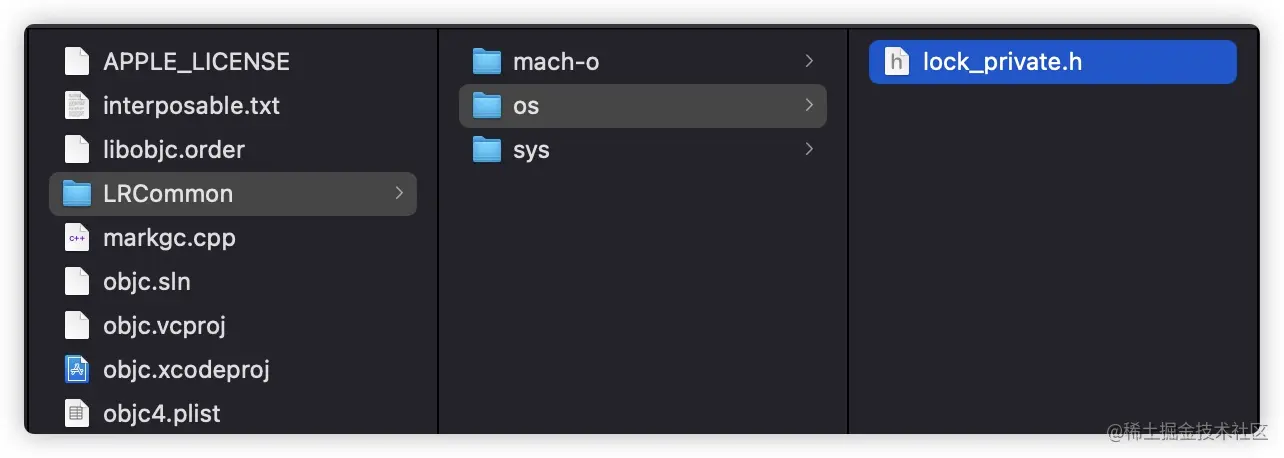Click the objc4.plist property list icon

(77, 414)
